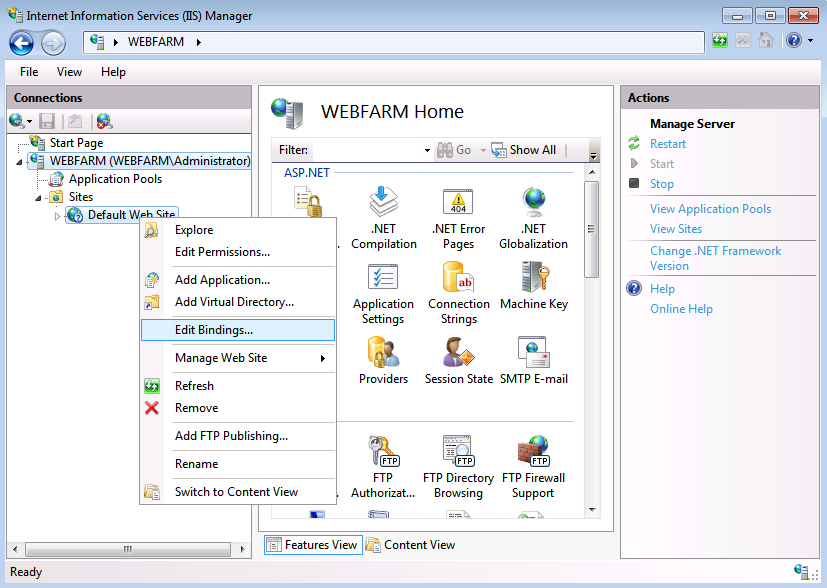The image size is (827, 588).
Task: Open the Online Help link
Action: tap(681, 309)
